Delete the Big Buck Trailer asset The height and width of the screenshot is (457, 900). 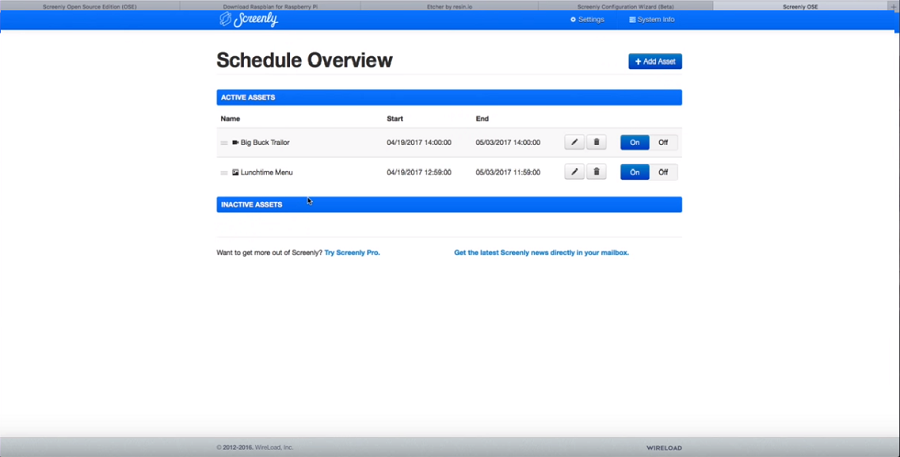(596, 142)
